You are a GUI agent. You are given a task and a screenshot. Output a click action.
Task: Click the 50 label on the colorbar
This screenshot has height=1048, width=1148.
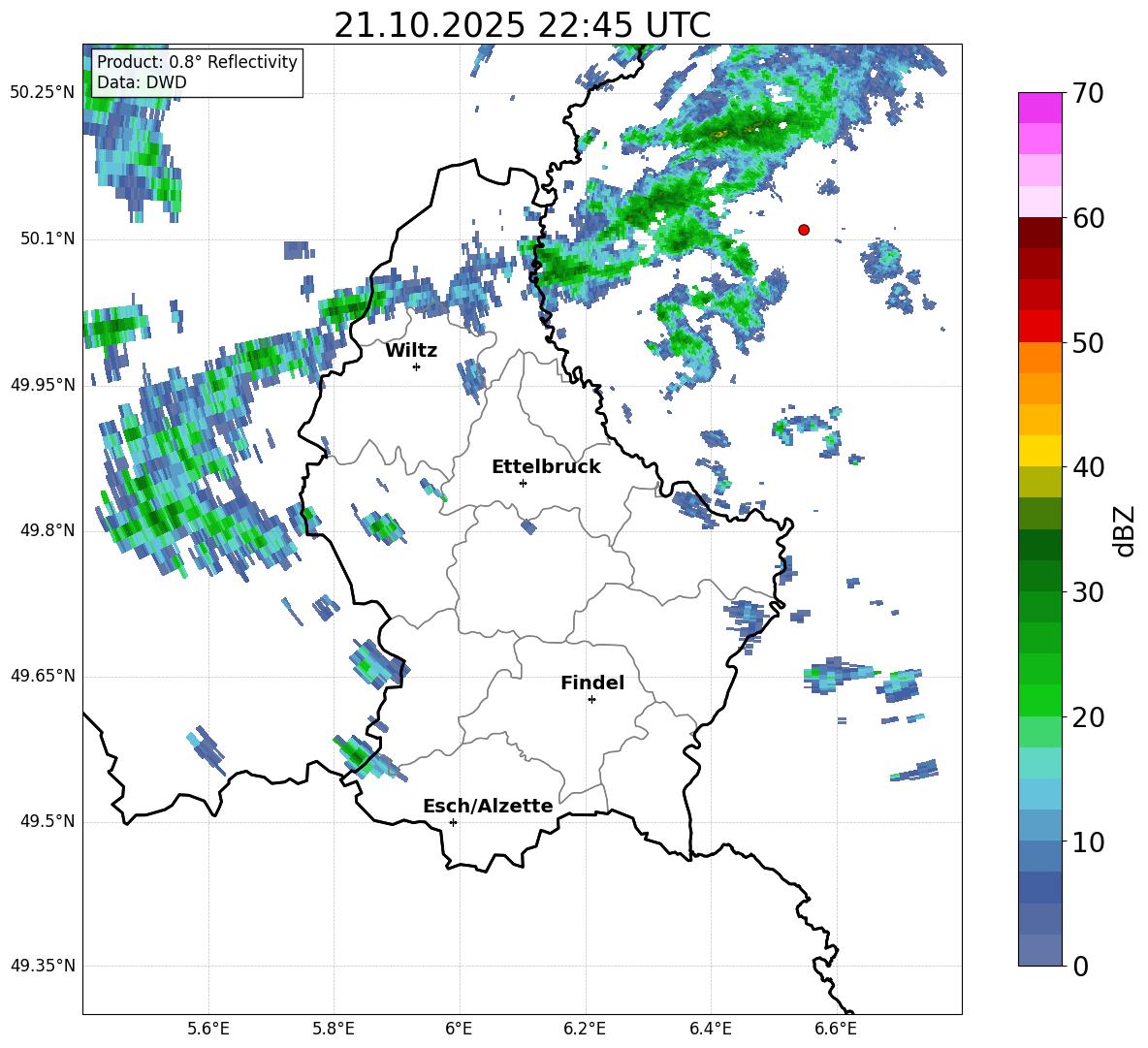1087,342
